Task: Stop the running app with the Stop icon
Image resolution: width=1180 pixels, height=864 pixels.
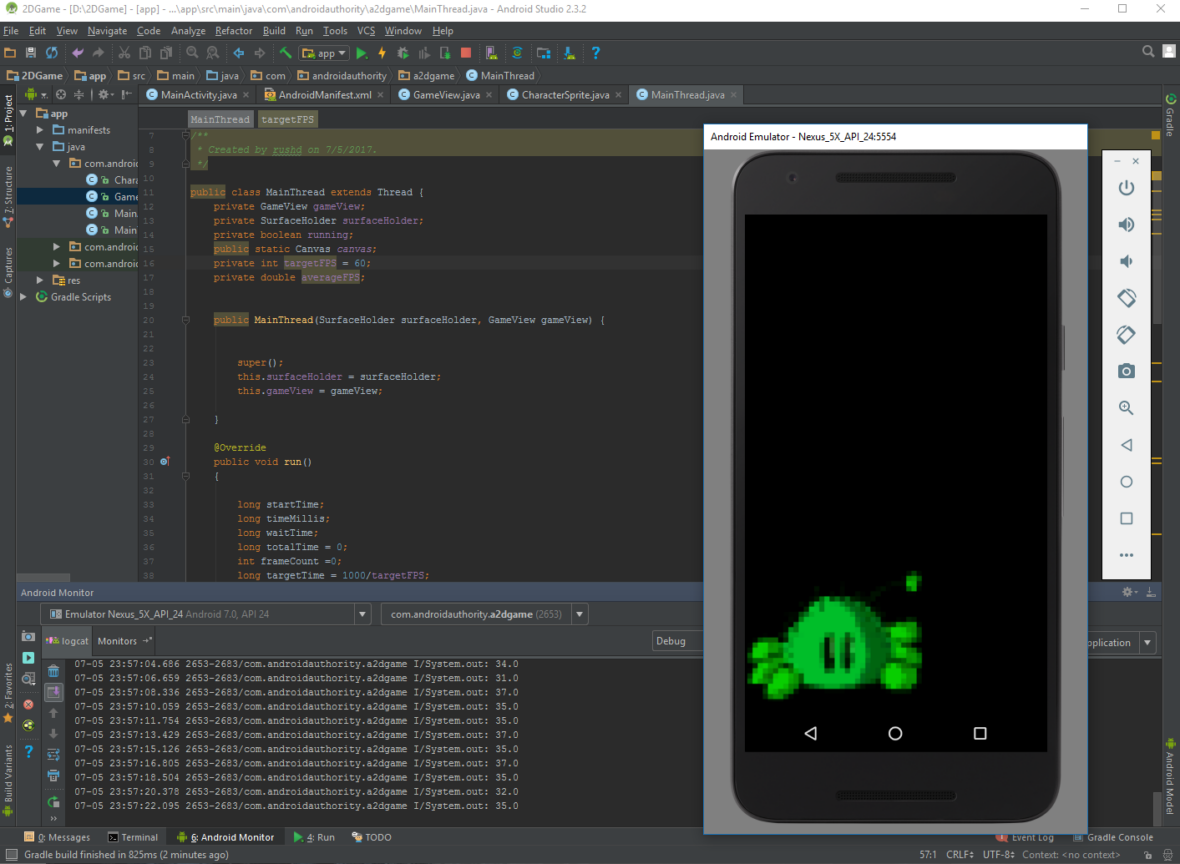Action: [x=466, y=52]
